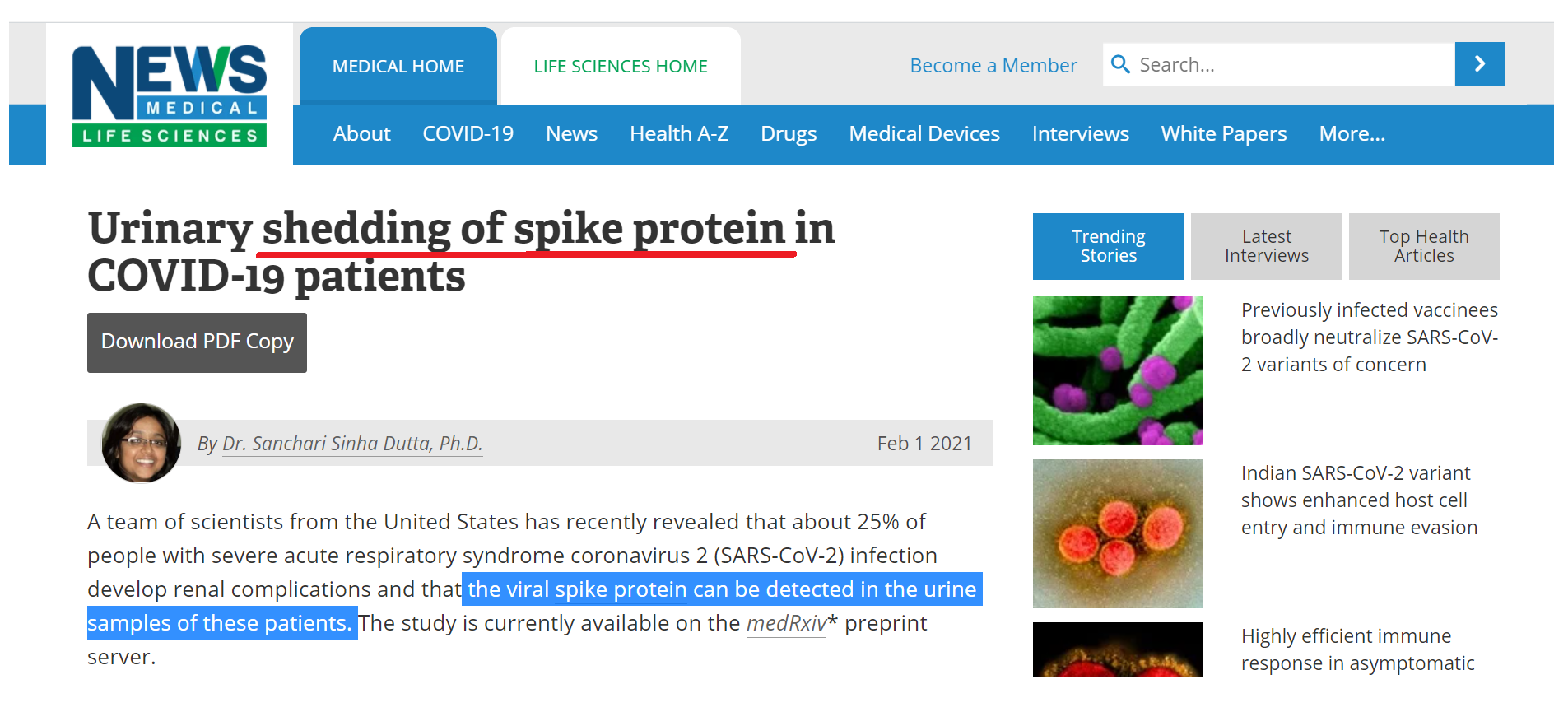Submit search with the arrow button
1568x712 pixels.
point(1479,64)
